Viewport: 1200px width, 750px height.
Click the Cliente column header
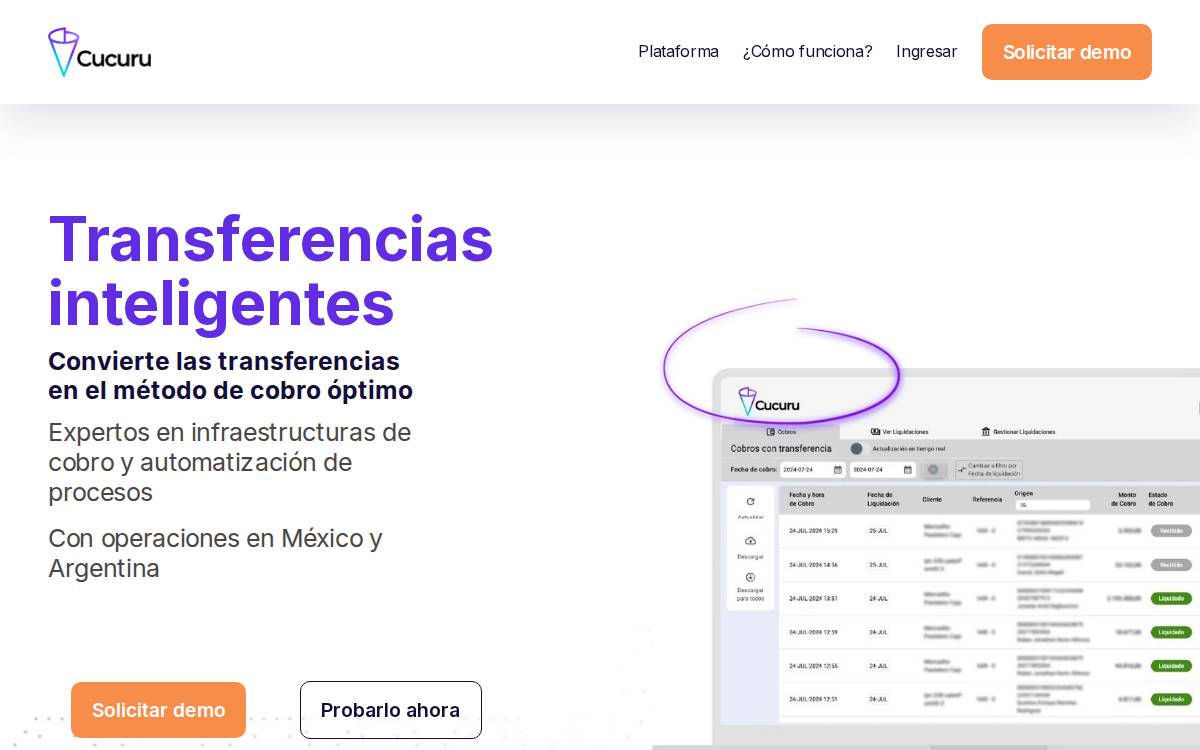[x=932, y=498]
